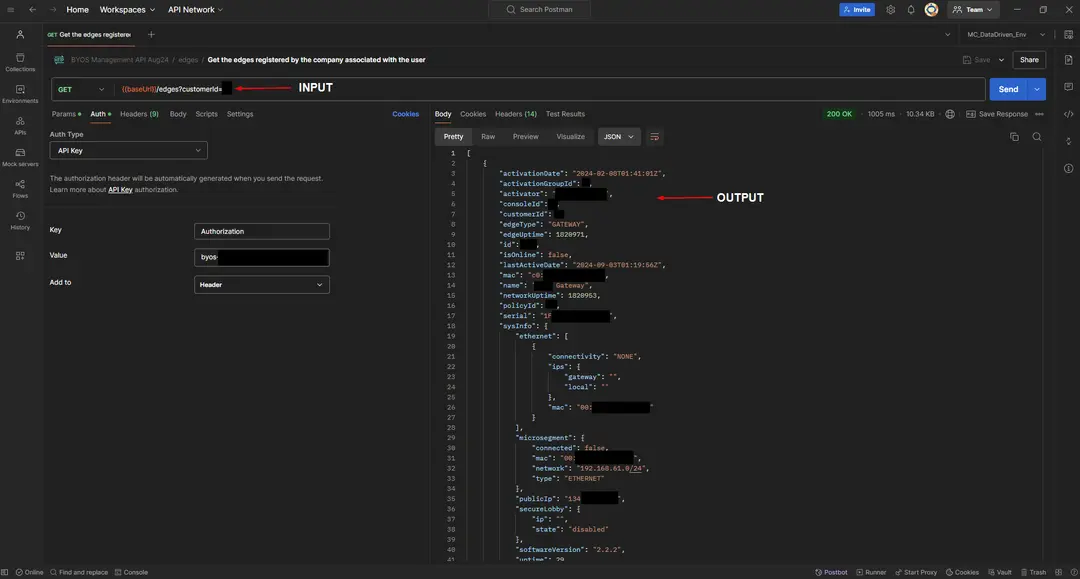Open the API Network dropdown

tap(196, 10)
